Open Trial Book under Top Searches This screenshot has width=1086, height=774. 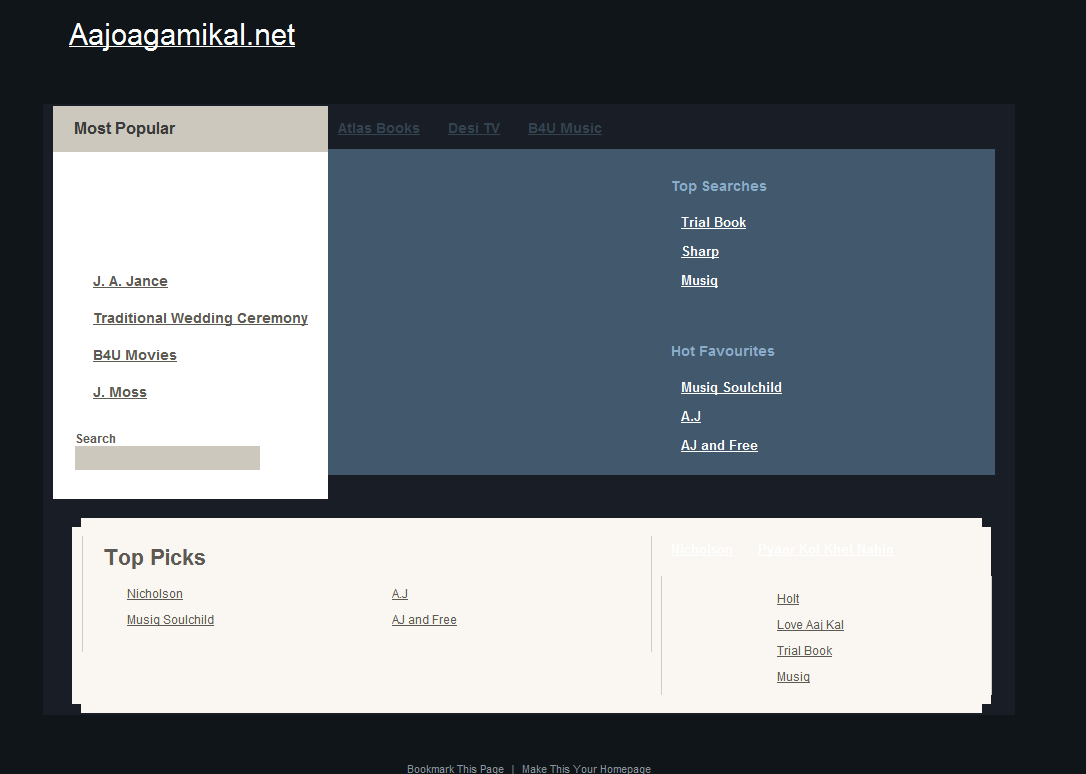(713, 222)
